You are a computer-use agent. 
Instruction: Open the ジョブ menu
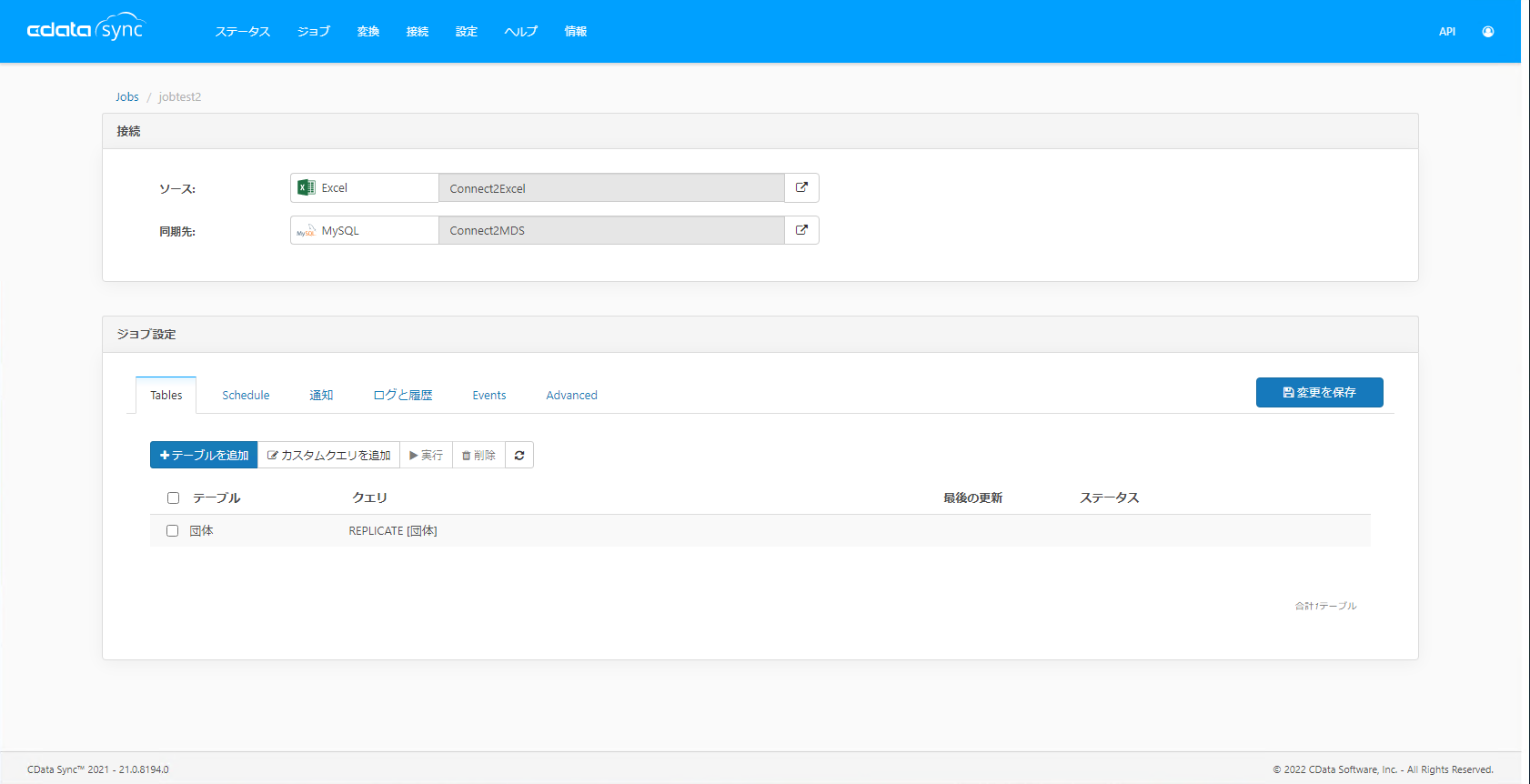pyautogui.click(x=314, y=32)
